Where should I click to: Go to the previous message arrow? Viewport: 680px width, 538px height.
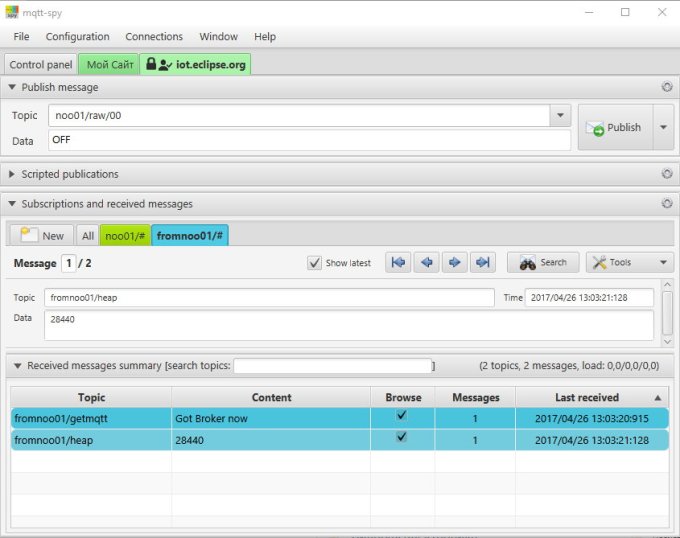pyautogui.click(x=427, y=263)
